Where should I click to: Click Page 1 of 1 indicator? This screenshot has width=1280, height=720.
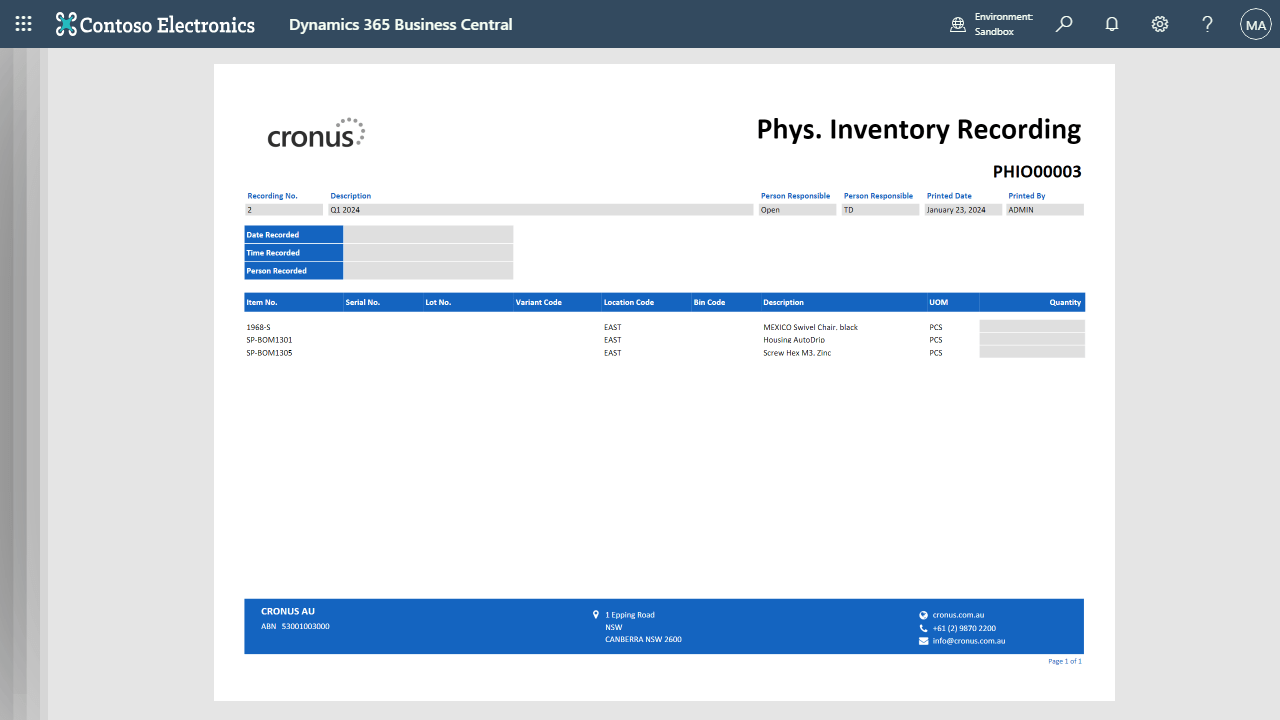1065,661
